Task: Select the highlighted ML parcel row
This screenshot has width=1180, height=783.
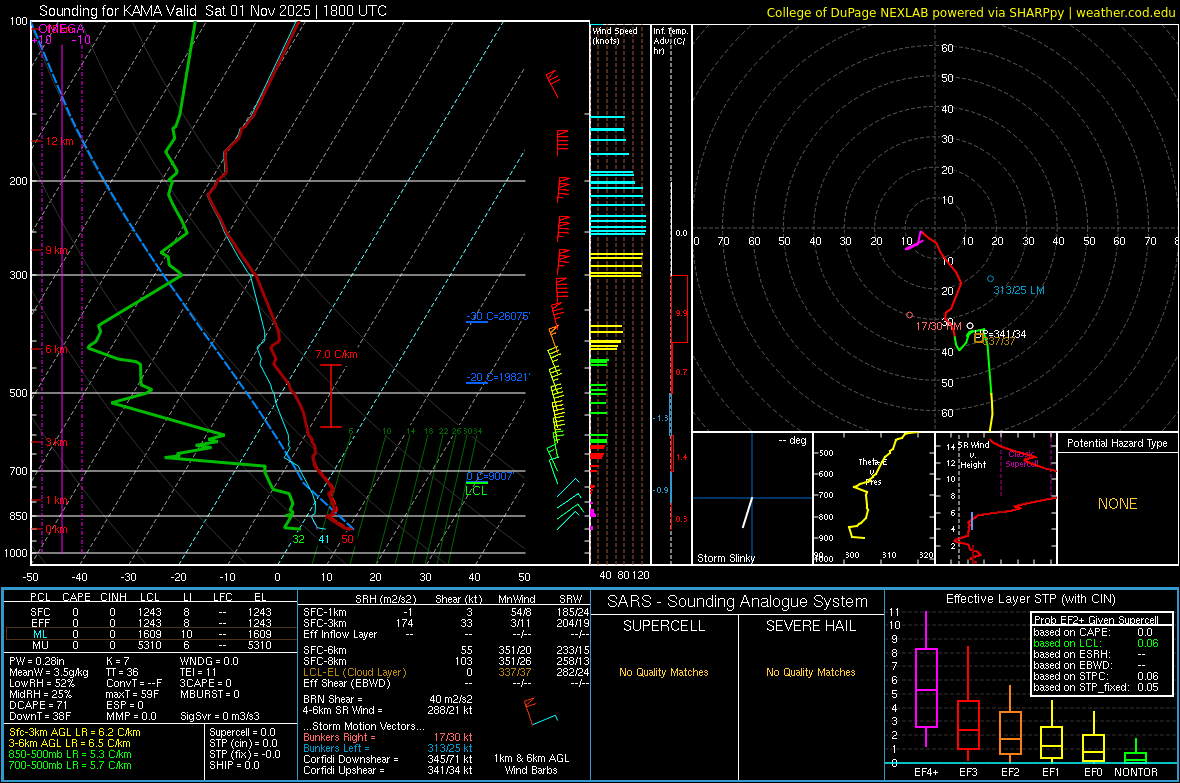Action: (151, 634)
